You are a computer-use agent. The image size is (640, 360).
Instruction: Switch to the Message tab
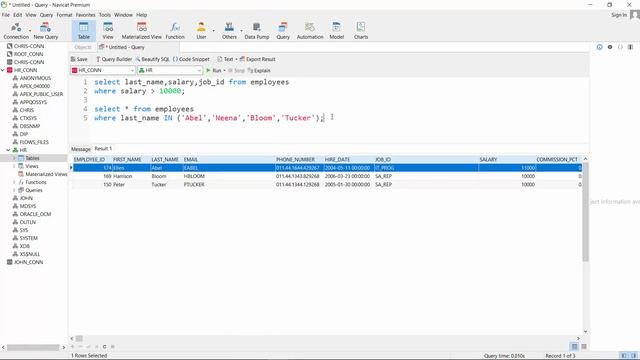(x=81, y=149)
